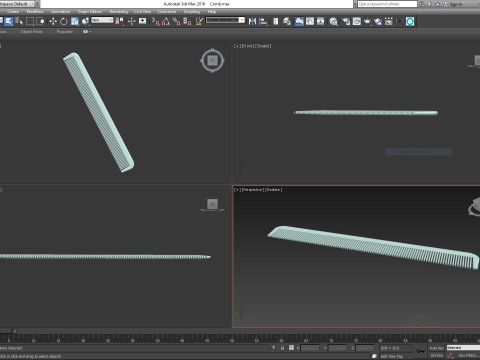This screenshot has height=360, width=480.
Task: Open the Customize menu
Action: pyautogui.click(x=167, y=12)
